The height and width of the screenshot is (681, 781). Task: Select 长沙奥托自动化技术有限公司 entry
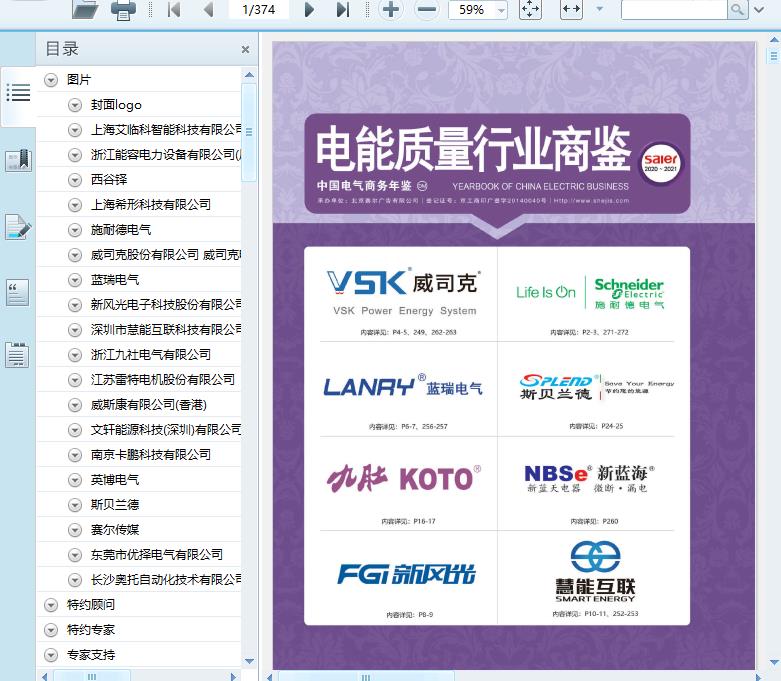coord(166,579)
